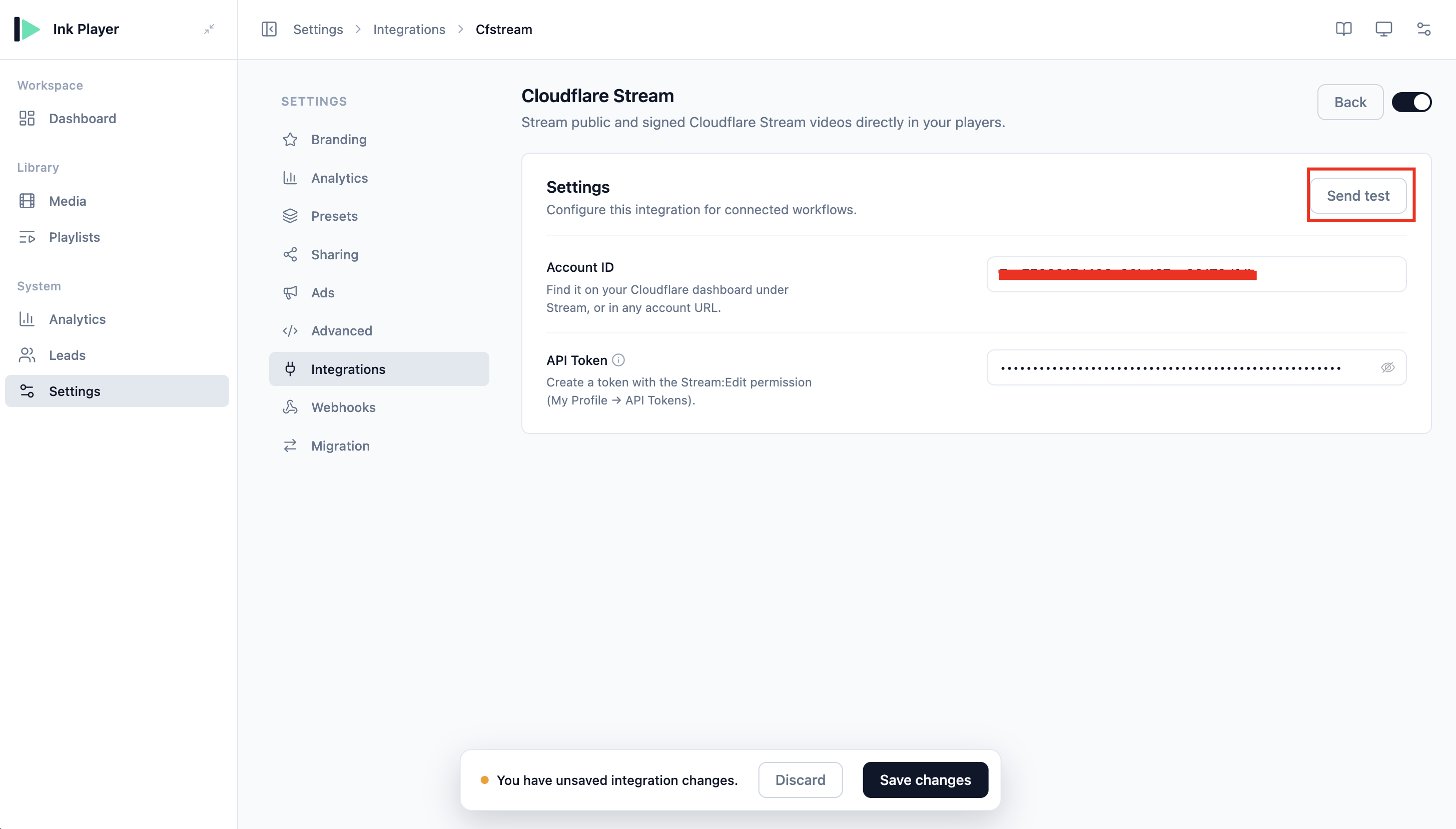Click the Migration arrows icon

point(290,446)
